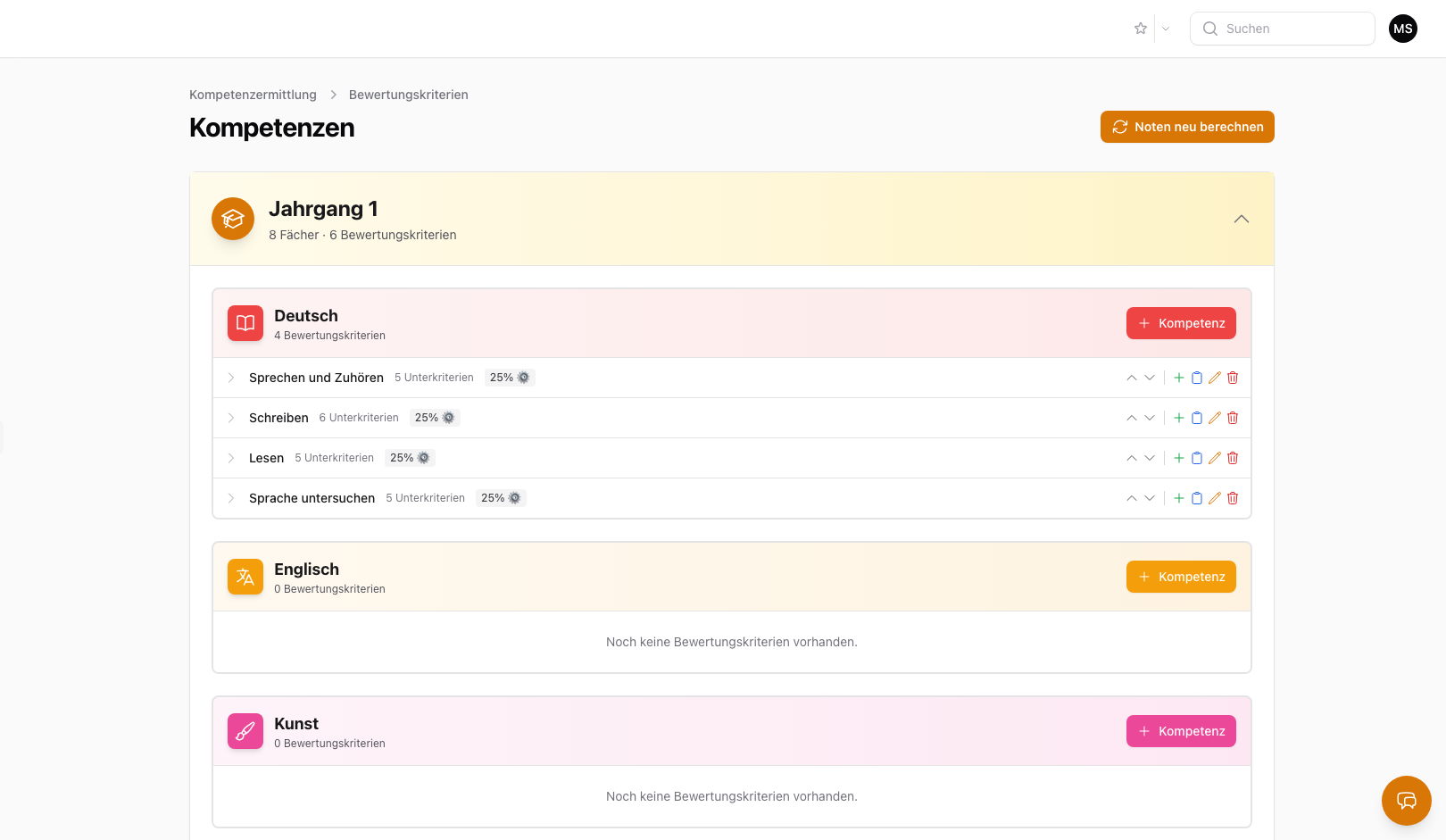Add sub-criterion to Sprache untersuchen via plus icon
This screenshot has width=1446, height=840.
[1179, 498]
